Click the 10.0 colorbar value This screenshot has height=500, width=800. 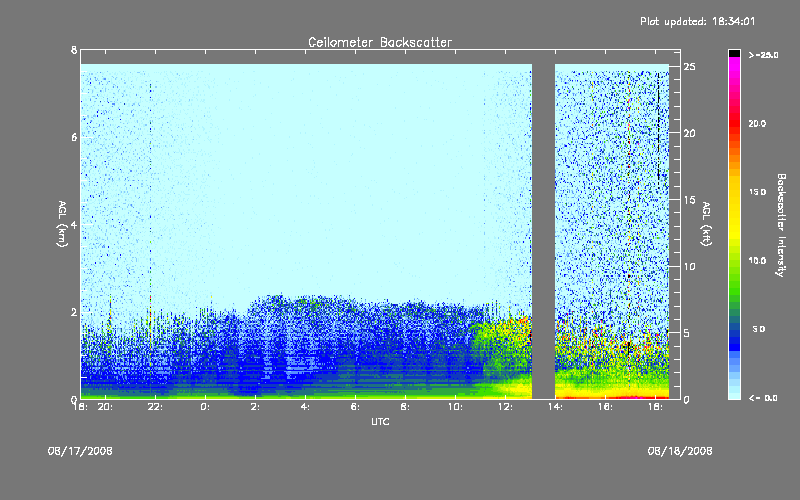(757, 261)
